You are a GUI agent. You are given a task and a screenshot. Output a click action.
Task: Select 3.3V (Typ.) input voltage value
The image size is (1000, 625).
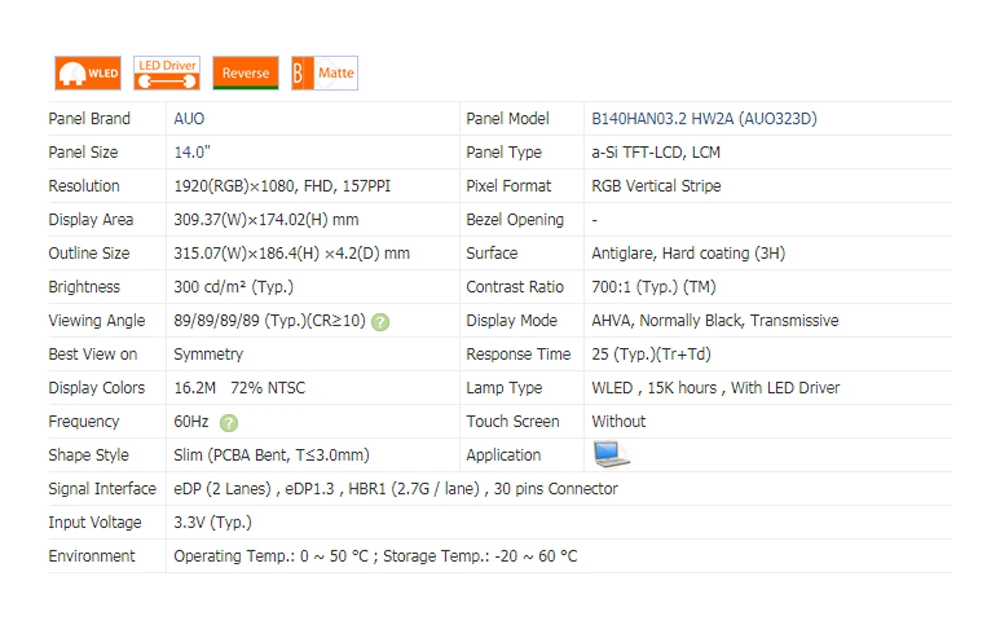click(212, 523)
